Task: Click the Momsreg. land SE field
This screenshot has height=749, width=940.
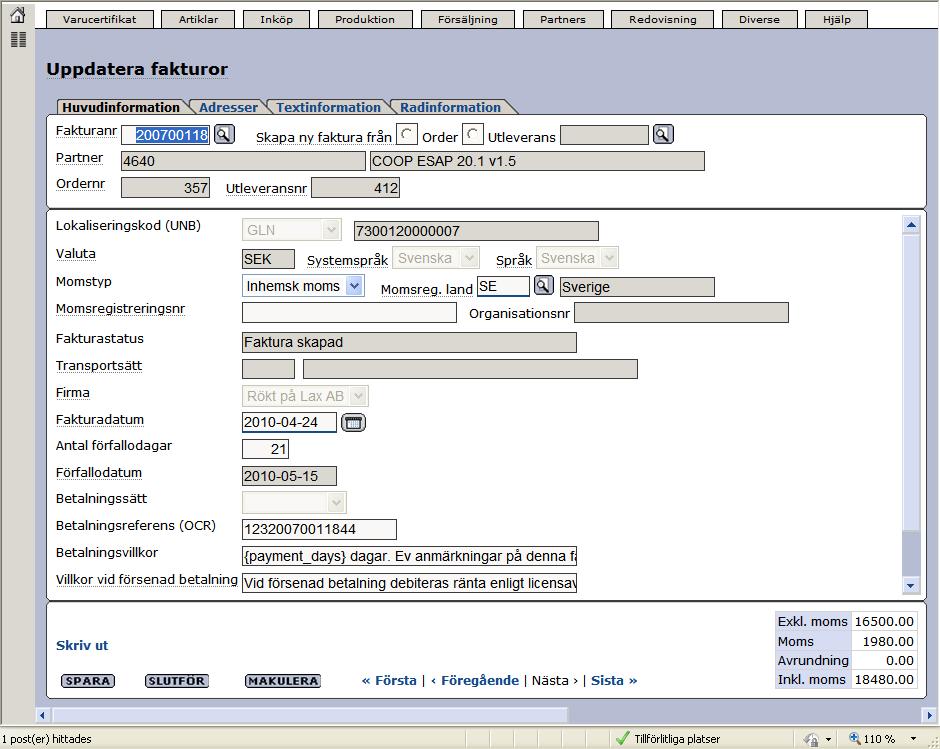Action: [503, 287]
